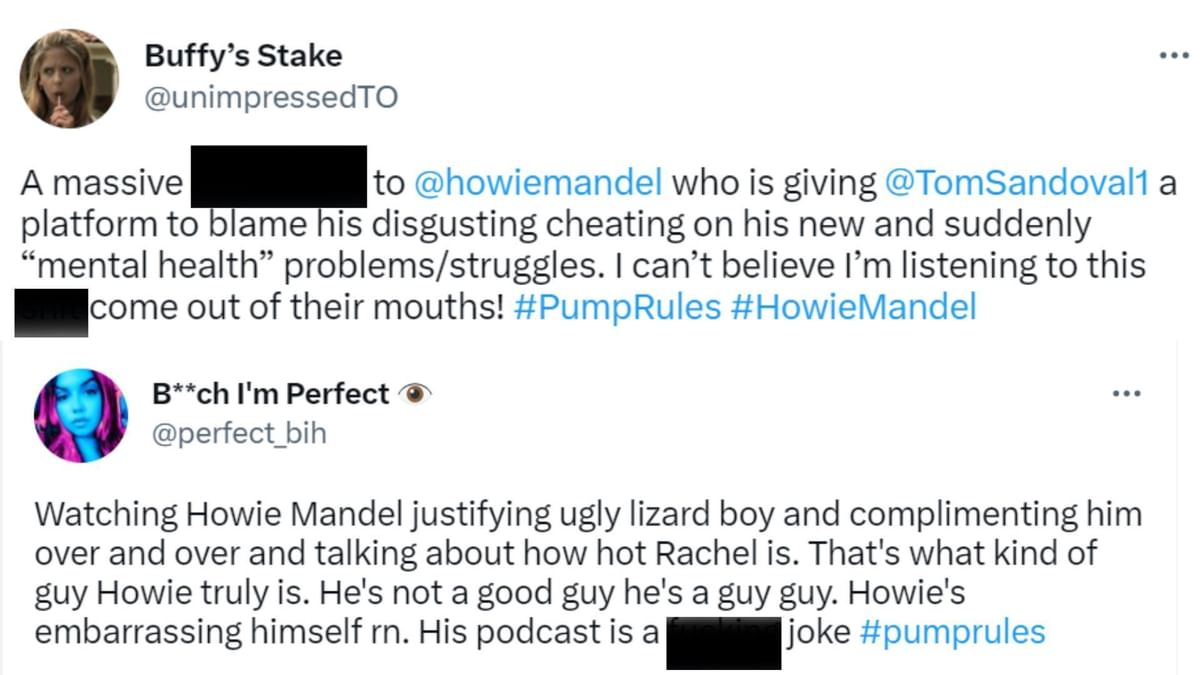Select the Buffy's Stake display name
The width and height of the screenshot is (1200, 675).
(x=243, y=55)
